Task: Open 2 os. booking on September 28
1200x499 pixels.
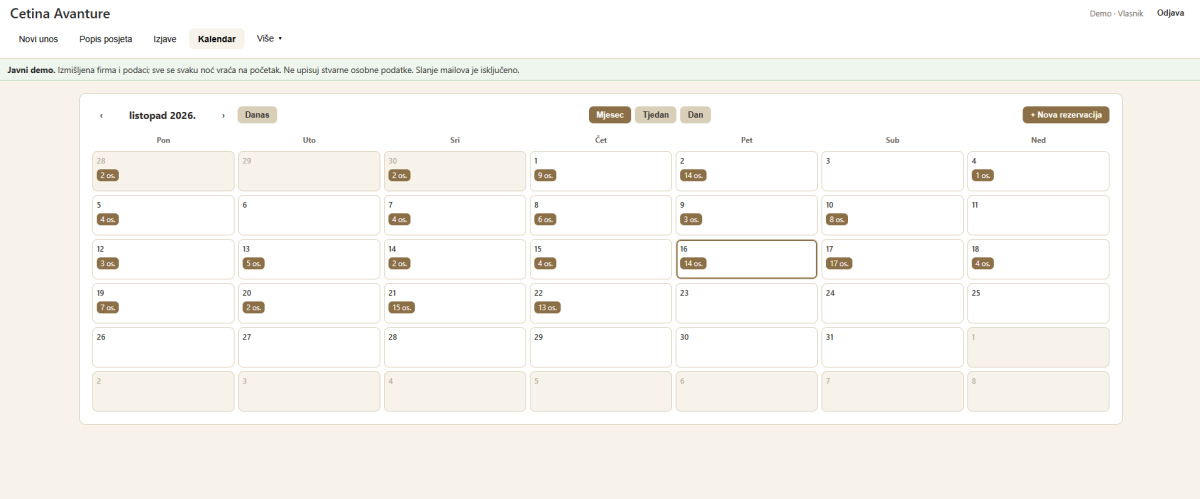Action: 108,175
